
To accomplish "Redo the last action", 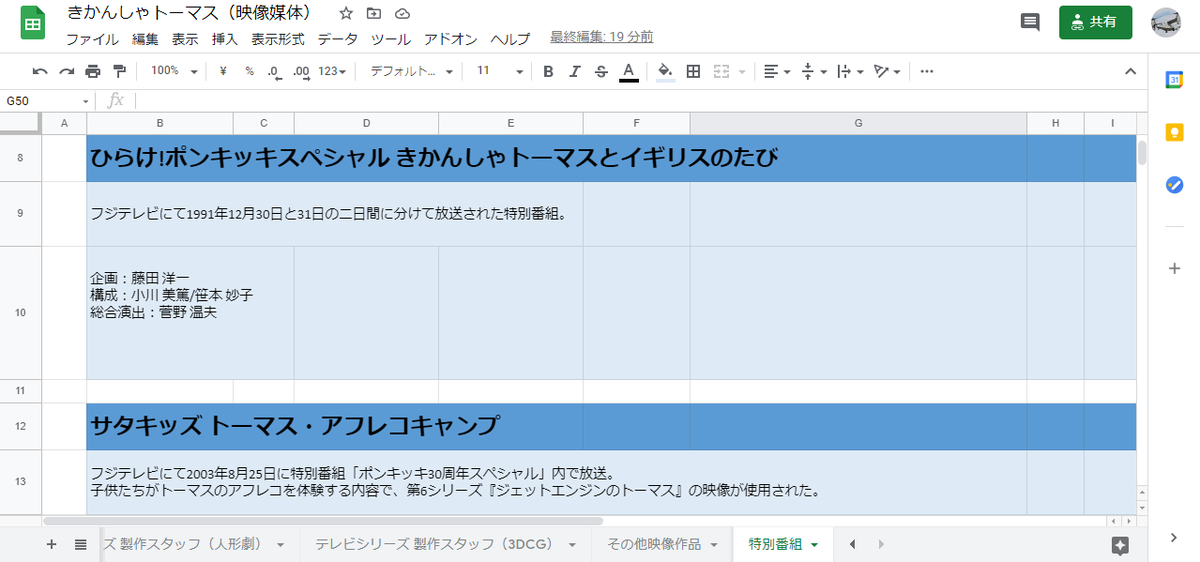I will pyautogui.click(x=67, y=71).
